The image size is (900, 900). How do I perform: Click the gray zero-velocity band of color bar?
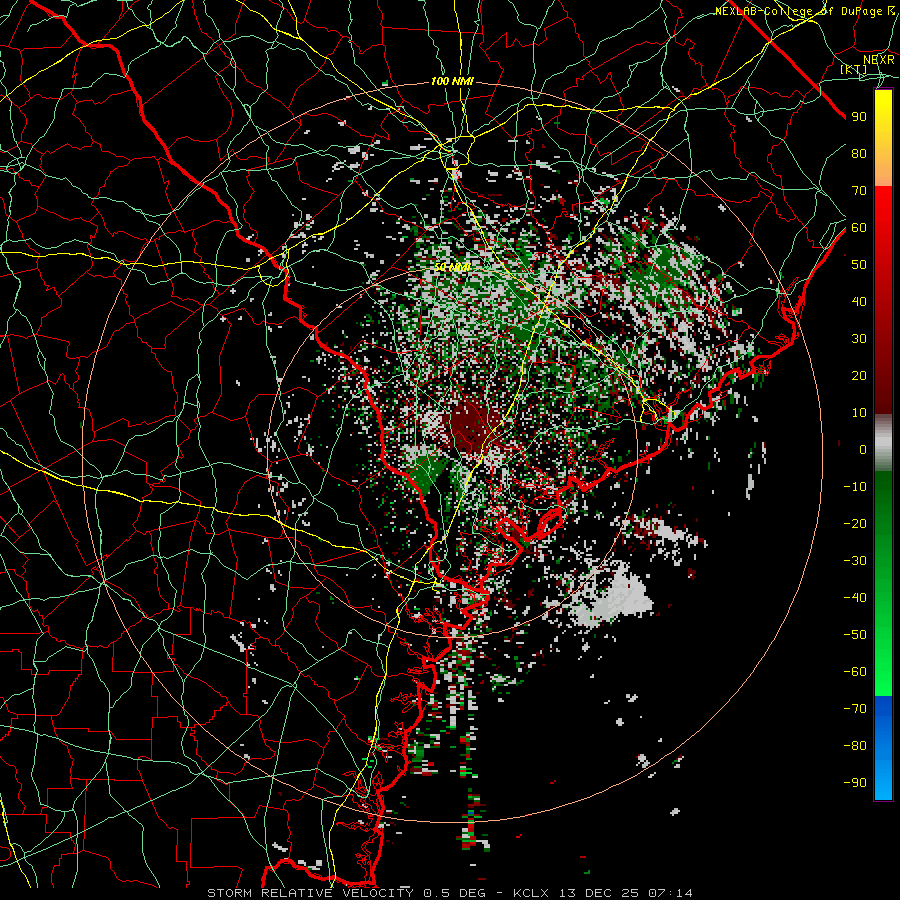[883, 442]
